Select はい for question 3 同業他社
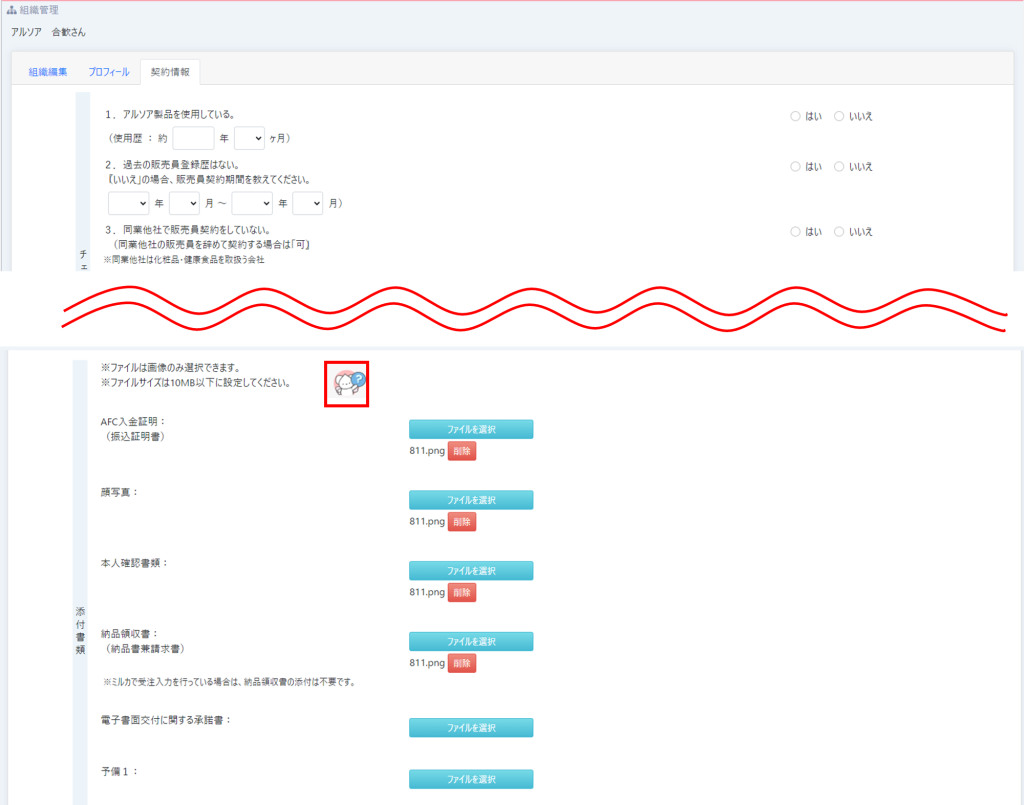The image size is (1024, 805). coord(796,231)
